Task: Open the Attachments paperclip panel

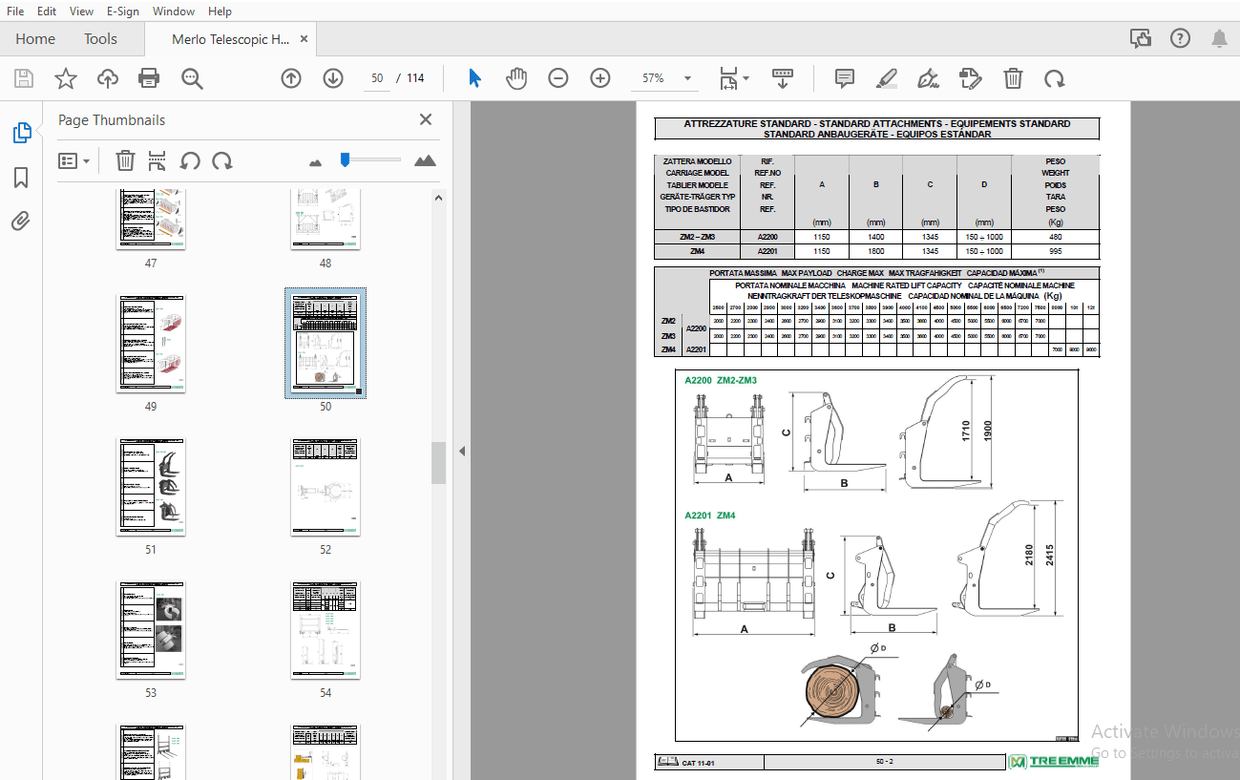Action: (x=21, y=221)
